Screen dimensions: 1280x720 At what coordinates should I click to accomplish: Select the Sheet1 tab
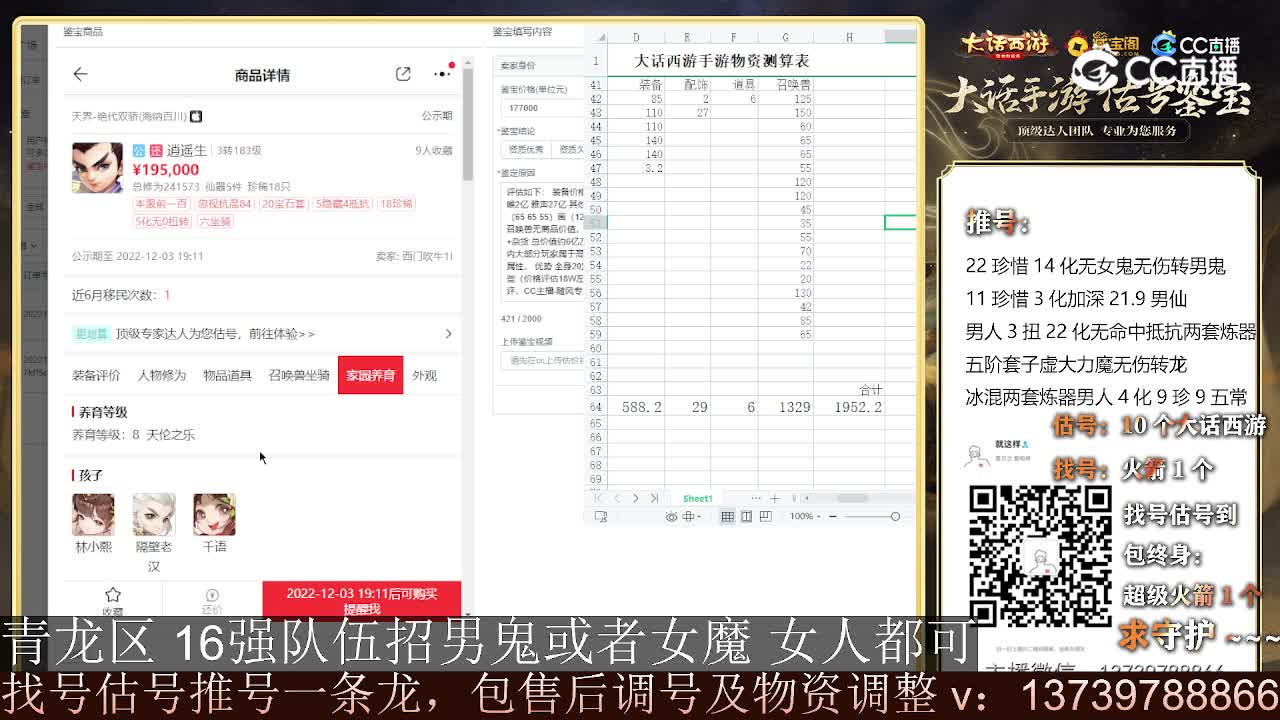click(x=698, y=498)
